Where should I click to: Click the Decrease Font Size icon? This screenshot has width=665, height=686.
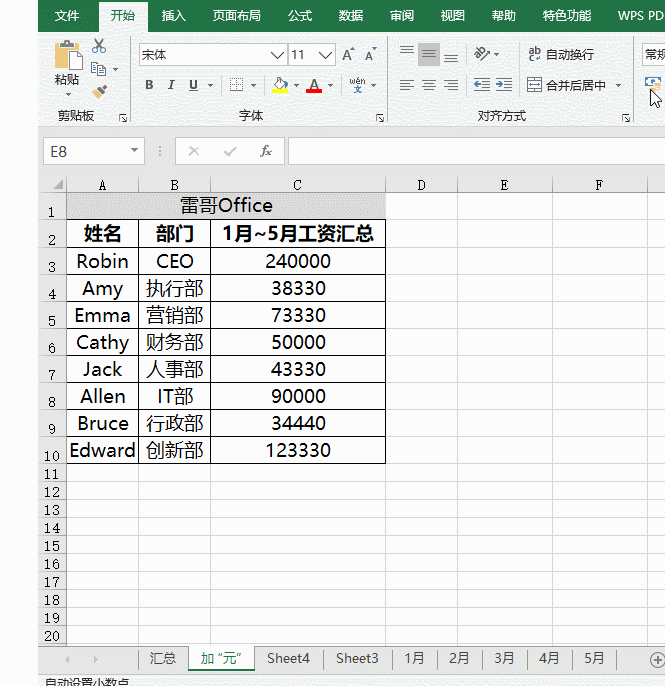click(371, 55)
